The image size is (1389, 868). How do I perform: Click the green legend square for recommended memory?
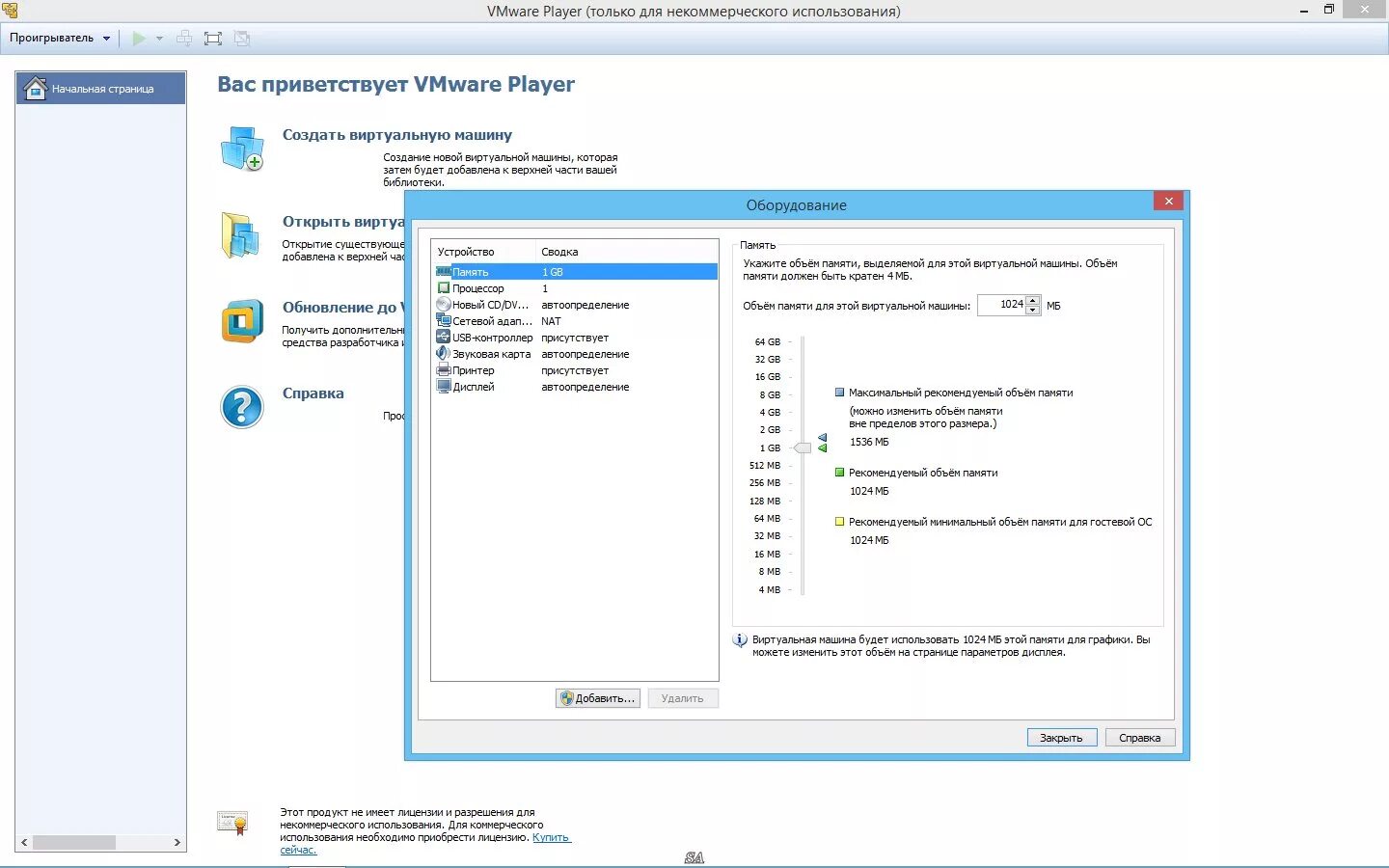(x=839, y=473)
